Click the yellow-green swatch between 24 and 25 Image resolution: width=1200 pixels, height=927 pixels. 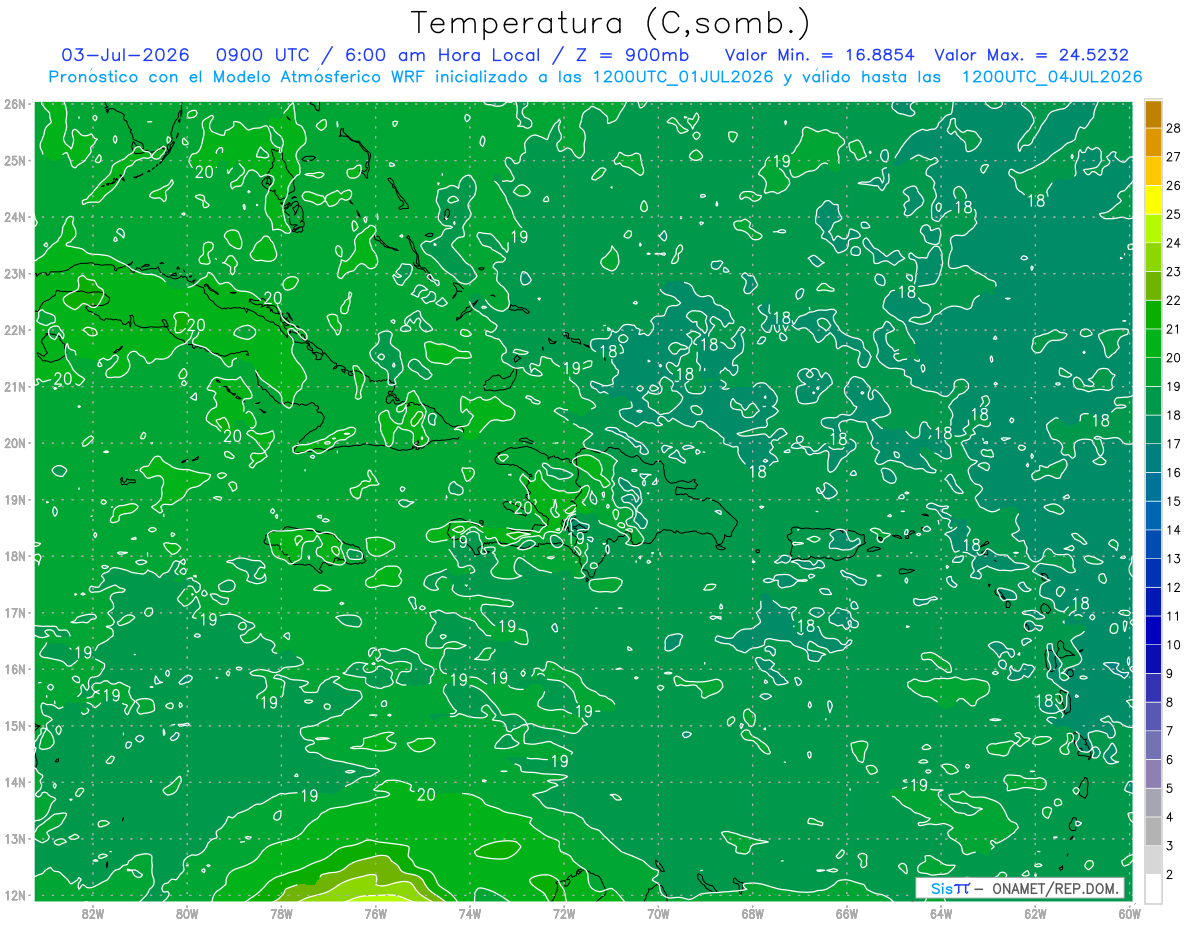coord(1153,229)
